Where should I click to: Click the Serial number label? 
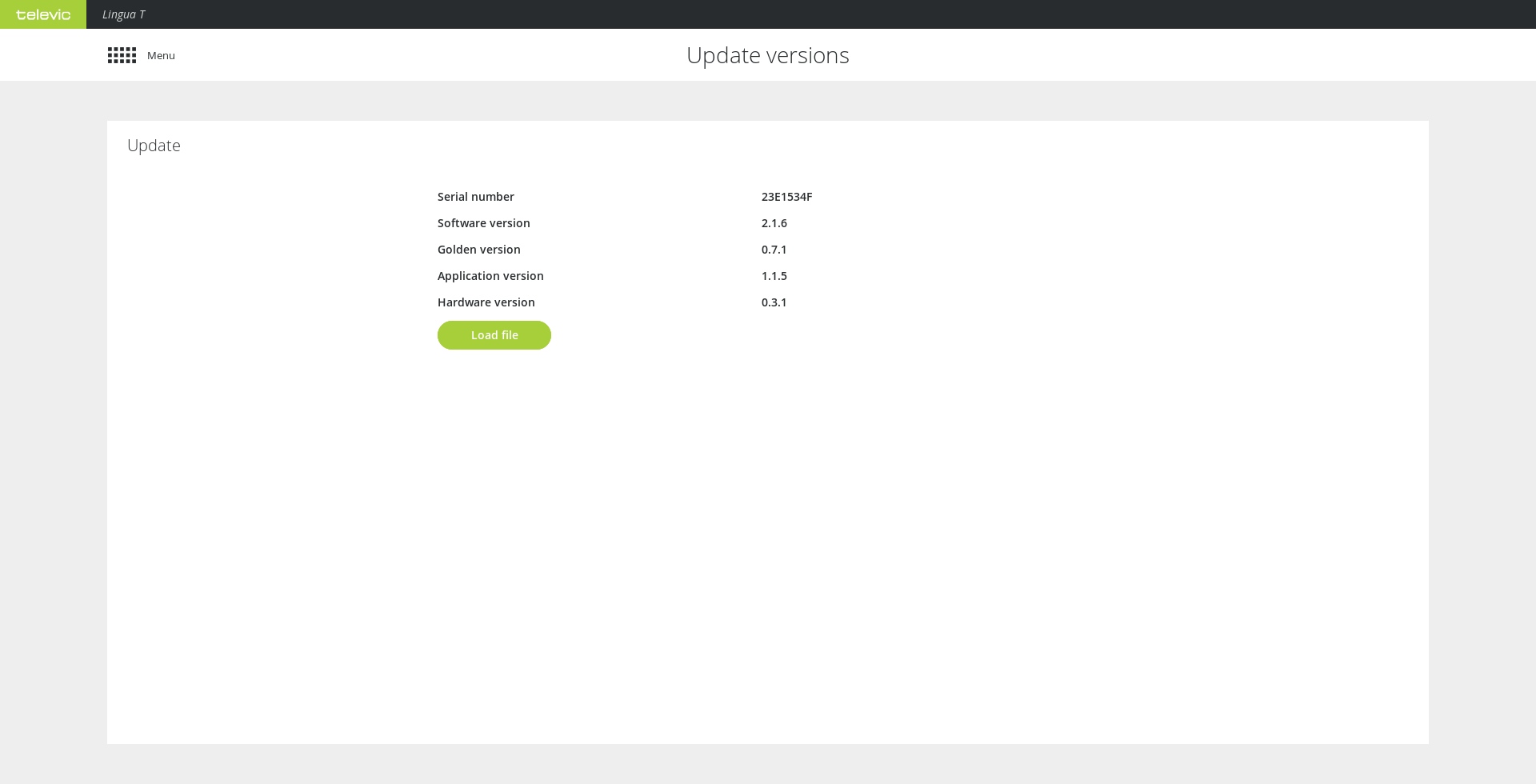pos(475,197)
